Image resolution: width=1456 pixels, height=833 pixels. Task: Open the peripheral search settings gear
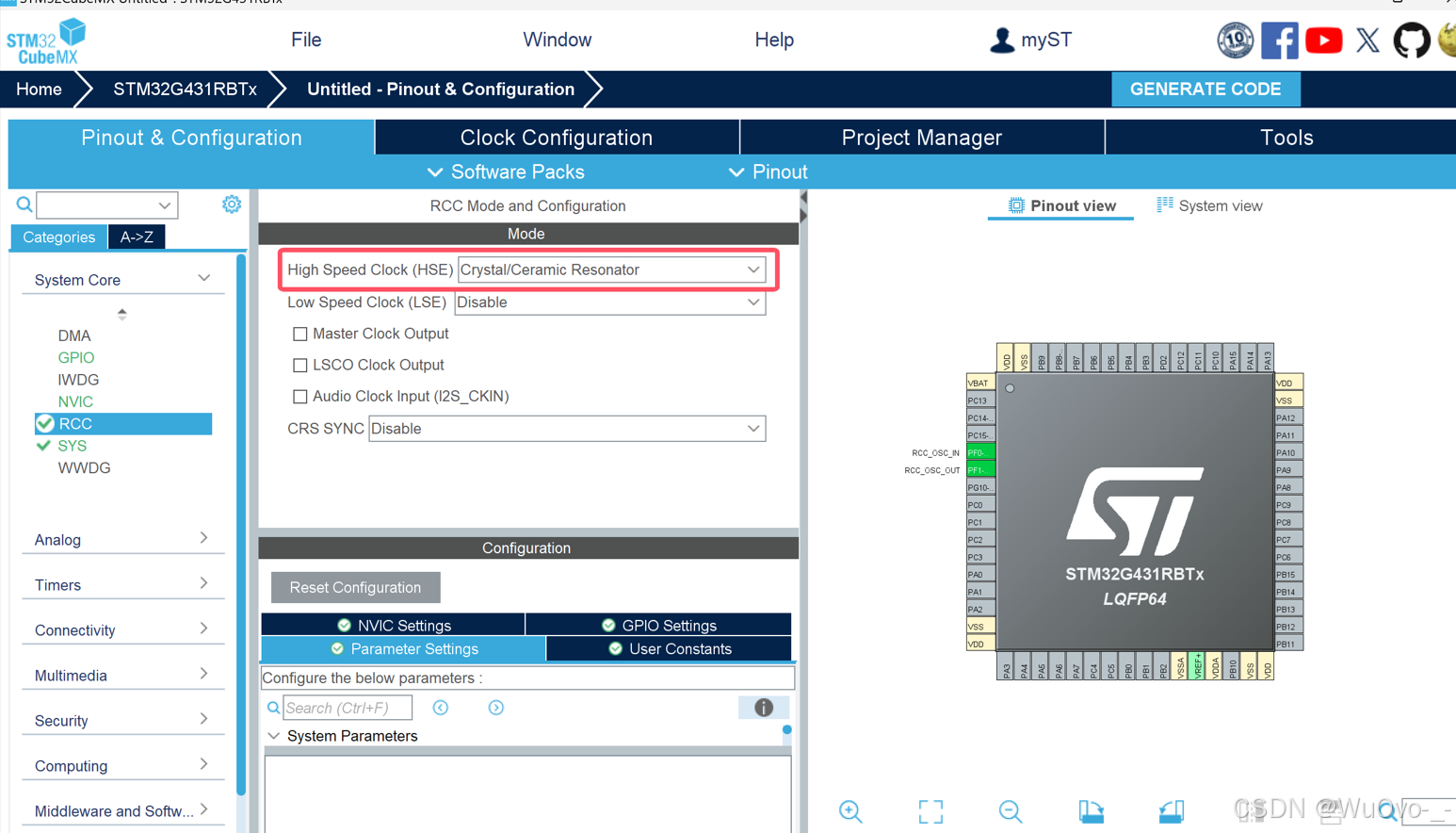pos(232,204)
